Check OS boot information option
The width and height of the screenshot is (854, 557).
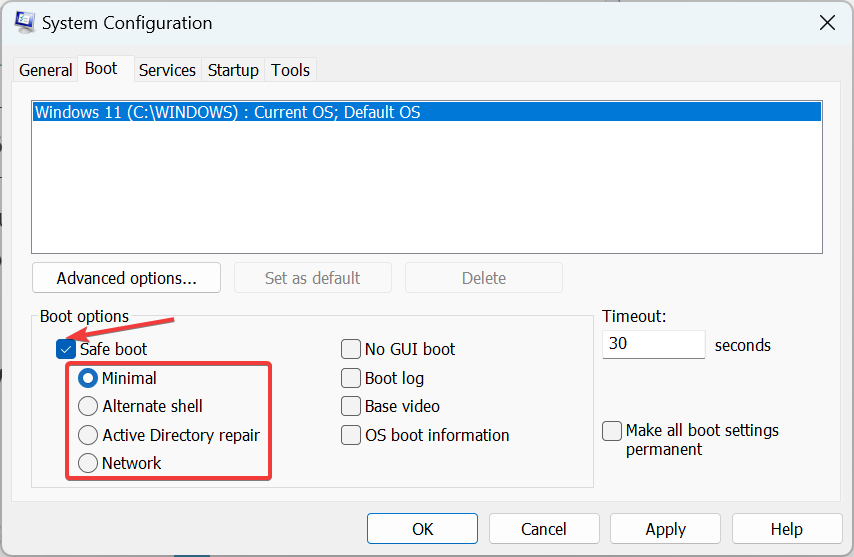point(351,435)
